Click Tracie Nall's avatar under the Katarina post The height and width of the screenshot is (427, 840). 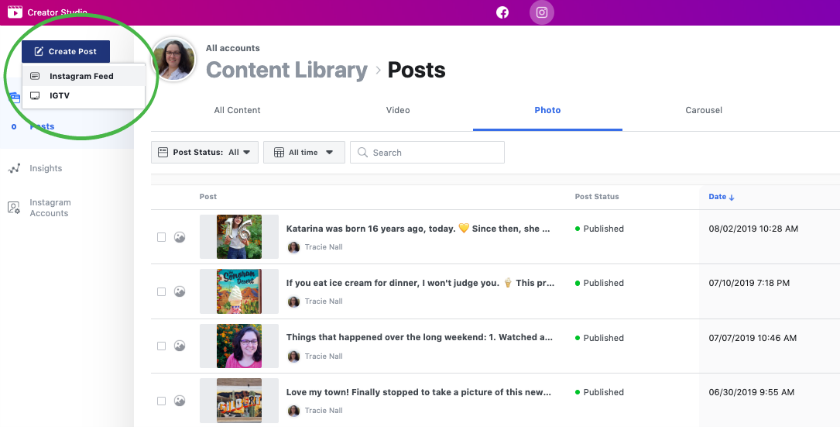point(294,247)
